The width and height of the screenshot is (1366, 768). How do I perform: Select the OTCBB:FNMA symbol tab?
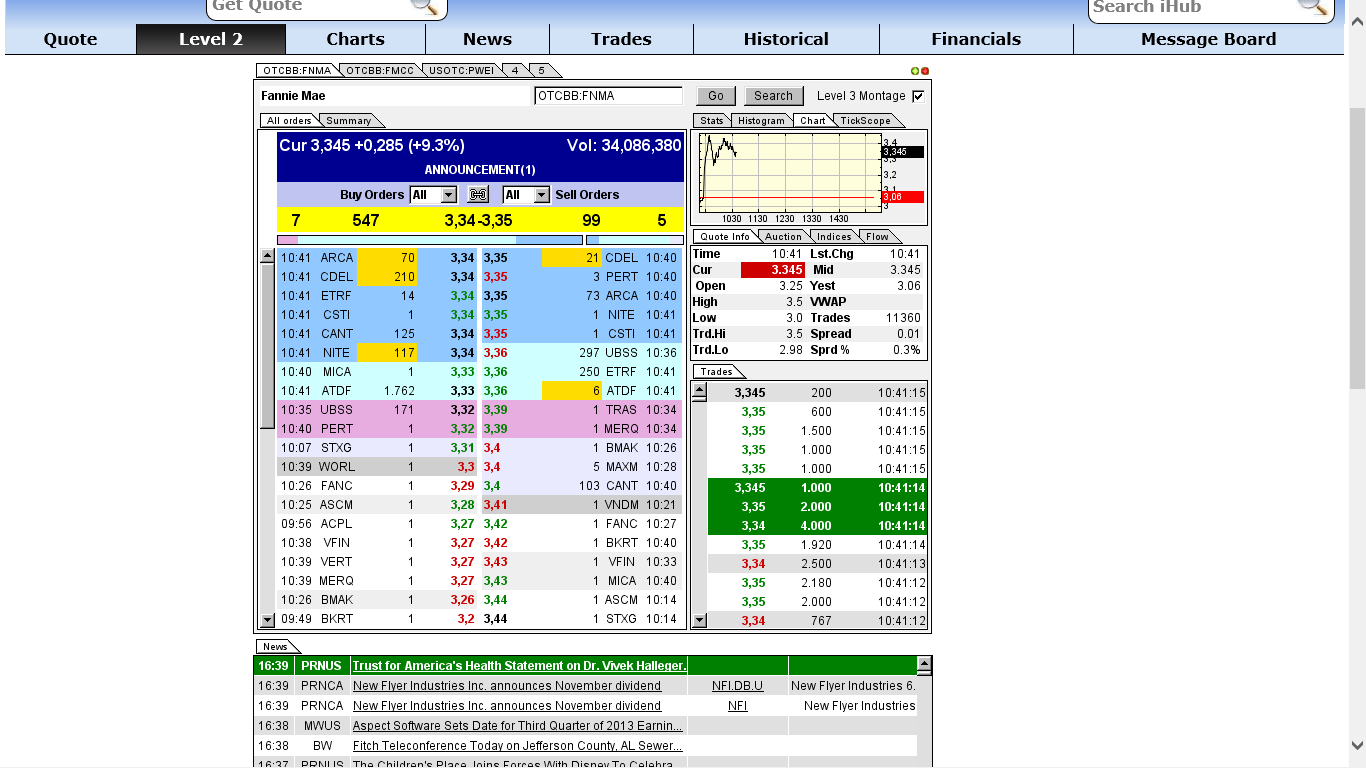tap(297, 70)
